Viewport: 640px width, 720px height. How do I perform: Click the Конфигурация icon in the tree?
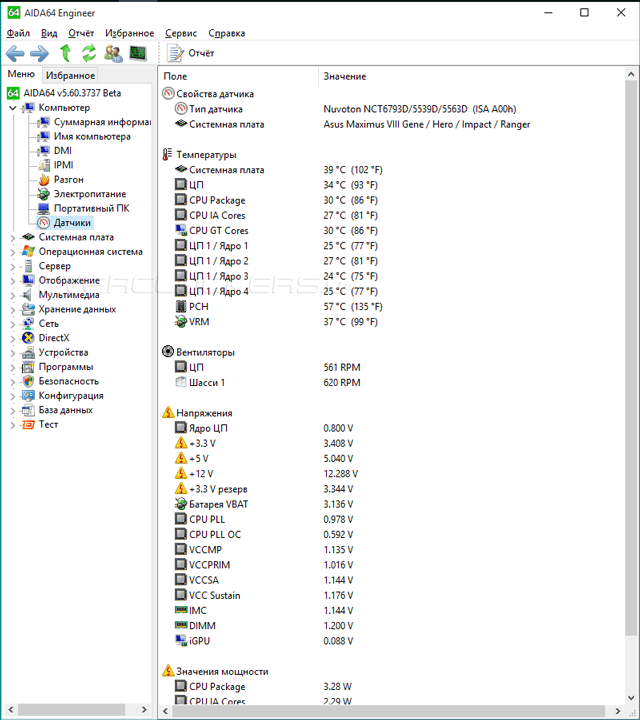[28, 395]
